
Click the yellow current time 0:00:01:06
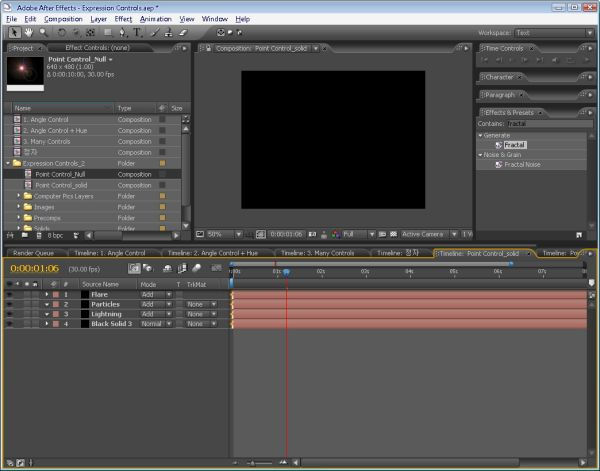point(35,269)
